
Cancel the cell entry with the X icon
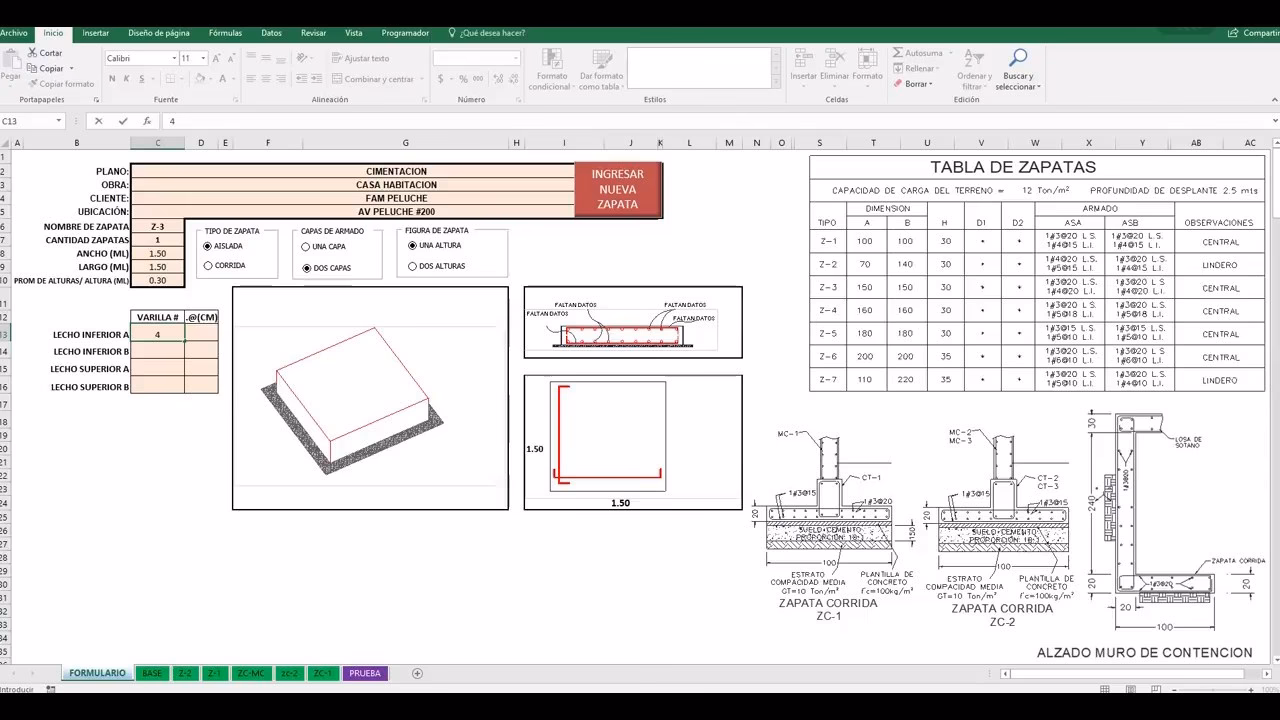click(x=98, y=121)
